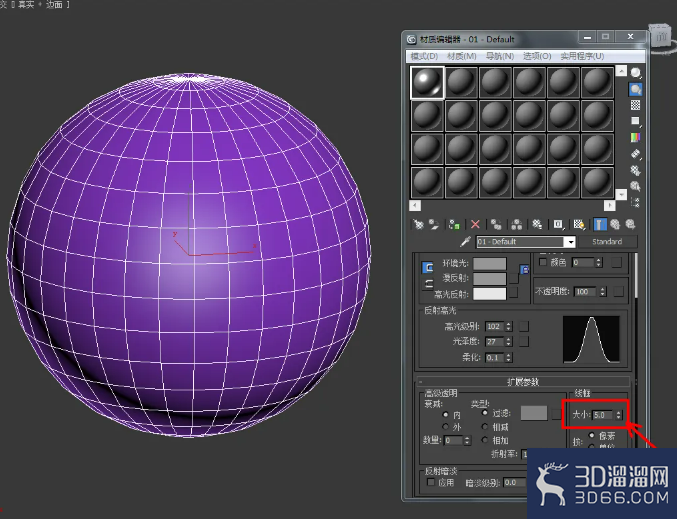Open the 选项(O) menu
This screenshot has width=677, height=519.
tap(537, 56)
